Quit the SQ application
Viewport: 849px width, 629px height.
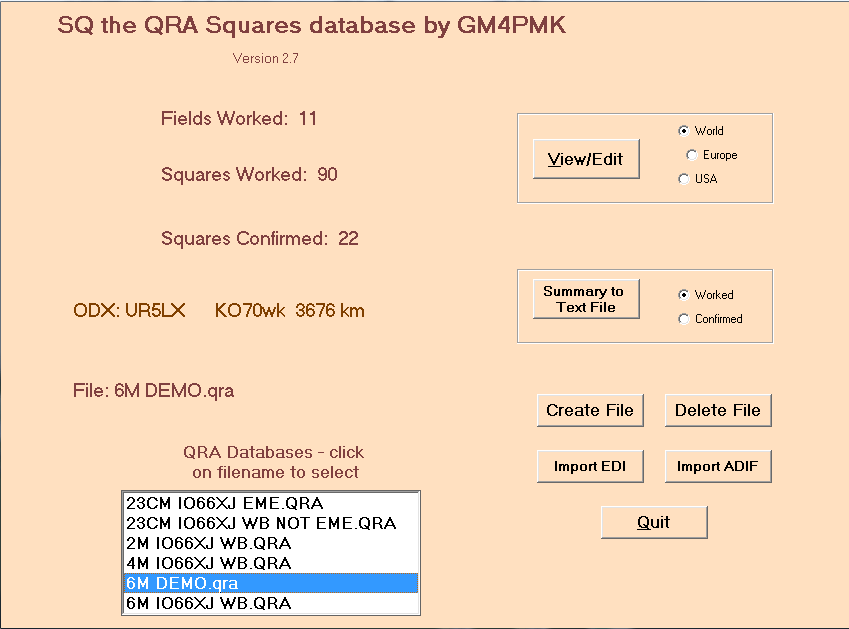tap(653, 522)
